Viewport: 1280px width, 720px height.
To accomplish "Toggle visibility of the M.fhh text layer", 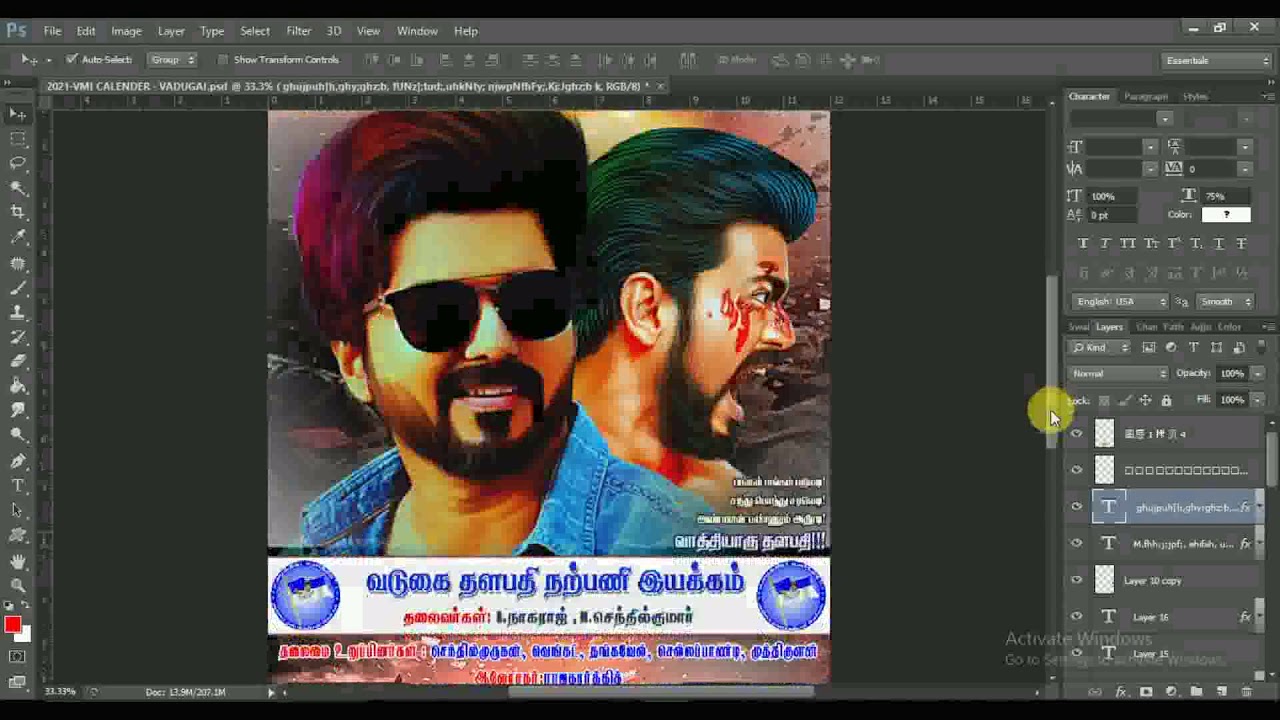I will click(x=1077, y=544).
